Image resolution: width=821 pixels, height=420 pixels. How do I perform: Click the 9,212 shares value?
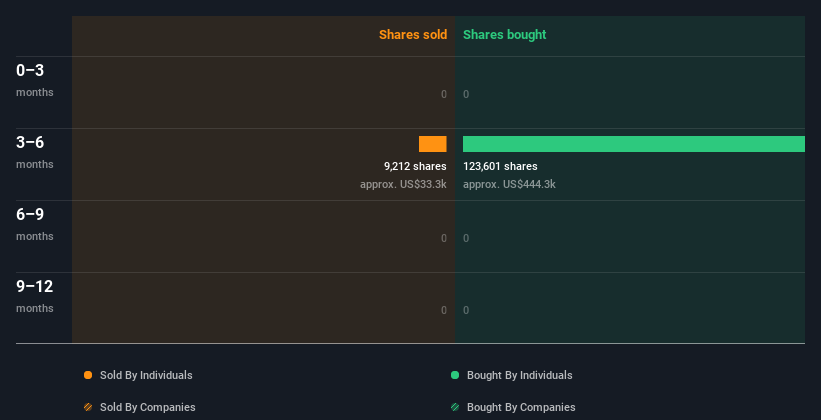tap(415, 166)
